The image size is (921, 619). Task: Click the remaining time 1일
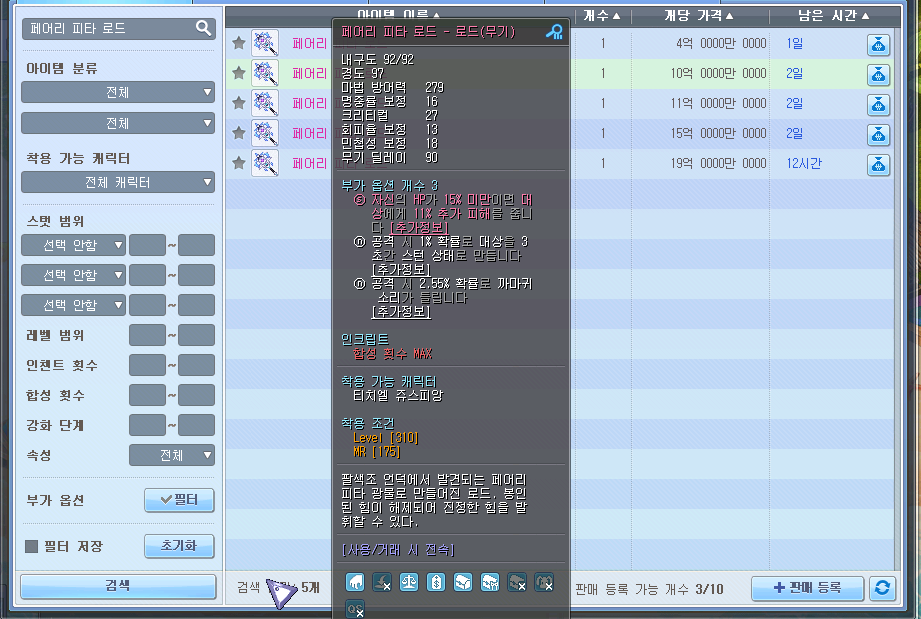tap(794, 43)
